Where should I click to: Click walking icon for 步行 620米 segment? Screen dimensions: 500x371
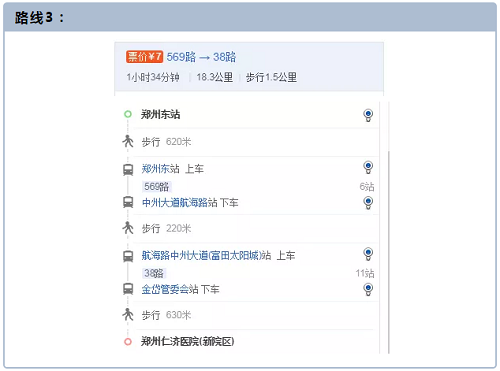(x=128, y=141)
